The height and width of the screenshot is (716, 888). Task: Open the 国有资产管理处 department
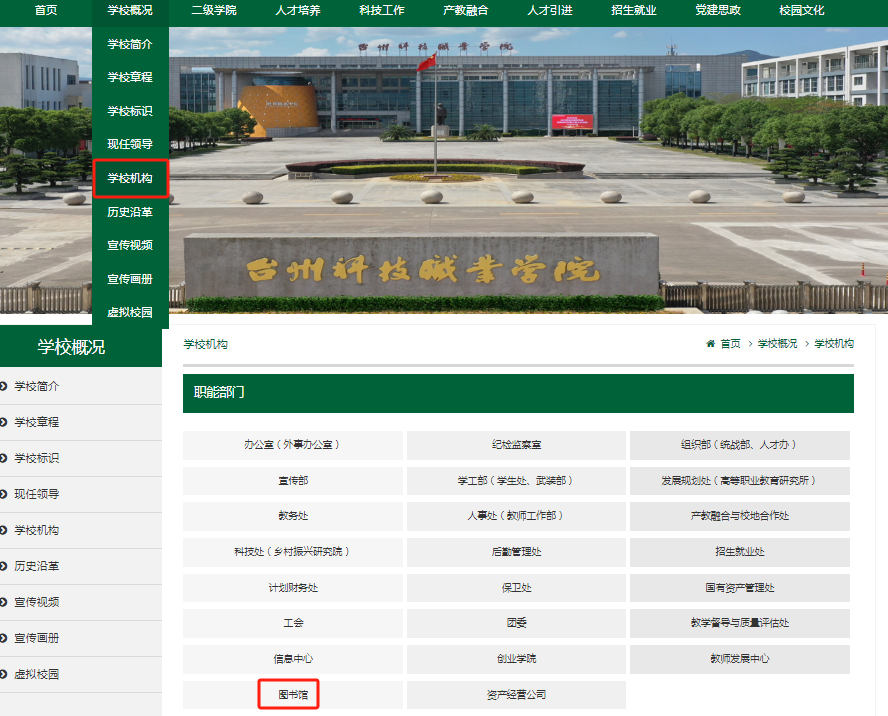tap(740, 588)
